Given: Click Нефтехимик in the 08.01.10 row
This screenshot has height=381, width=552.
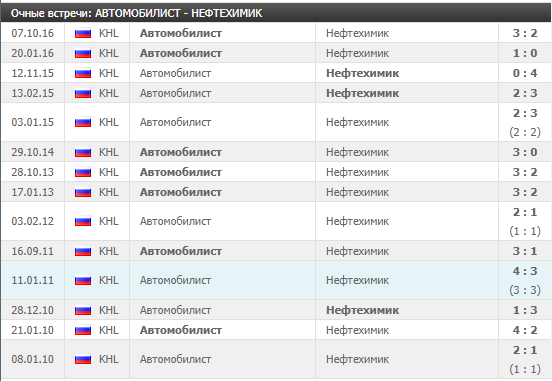Looking at the screenshot, I should coord(357,359).
